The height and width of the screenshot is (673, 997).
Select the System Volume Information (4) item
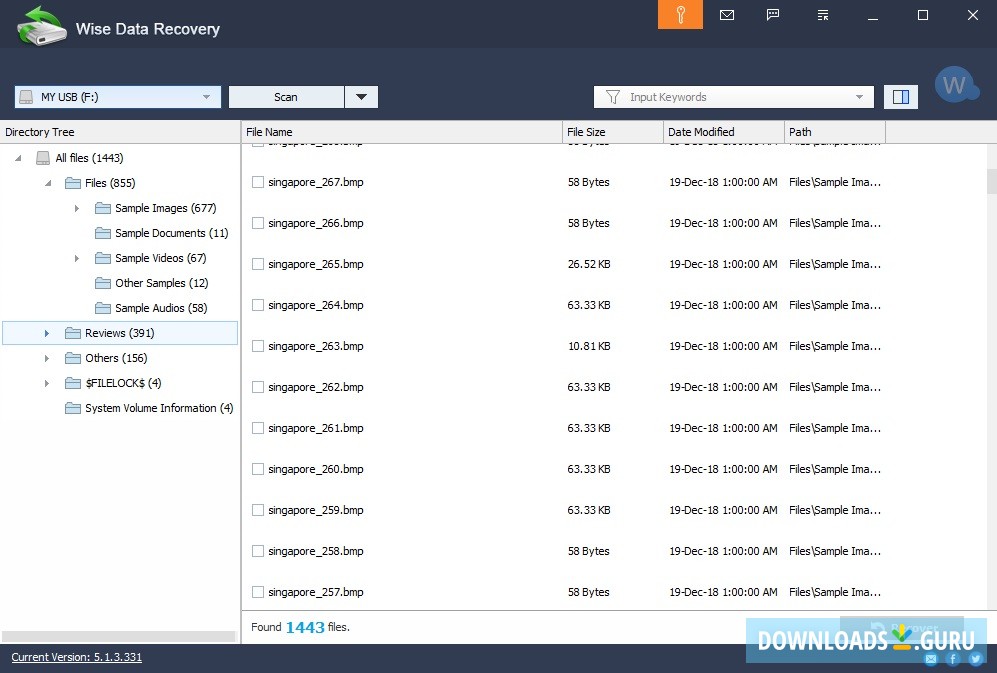click(x=159, y=408)
